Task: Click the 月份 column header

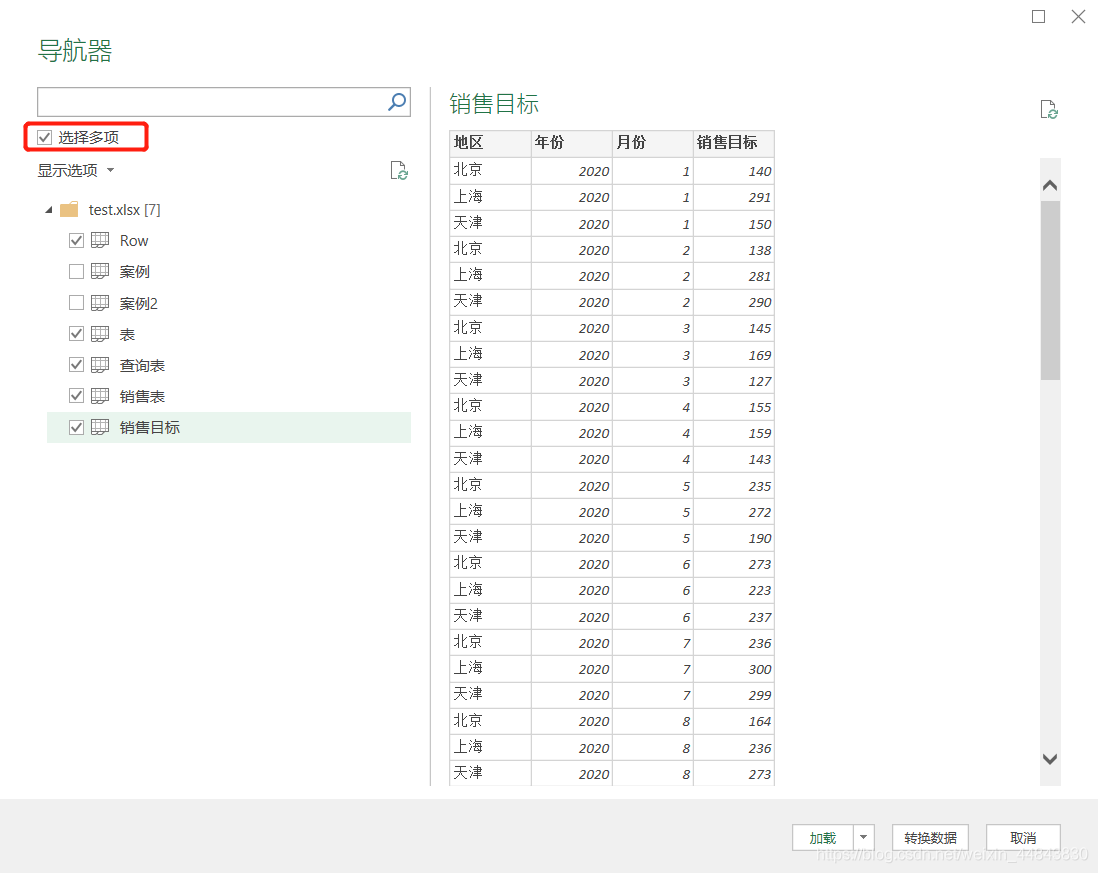Action: (653, 143)
